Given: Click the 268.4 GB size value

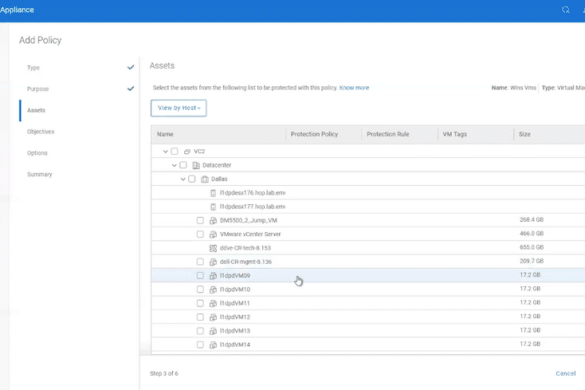Looking at the screenshot, I should pyautogui.click(x=531, y=220).
